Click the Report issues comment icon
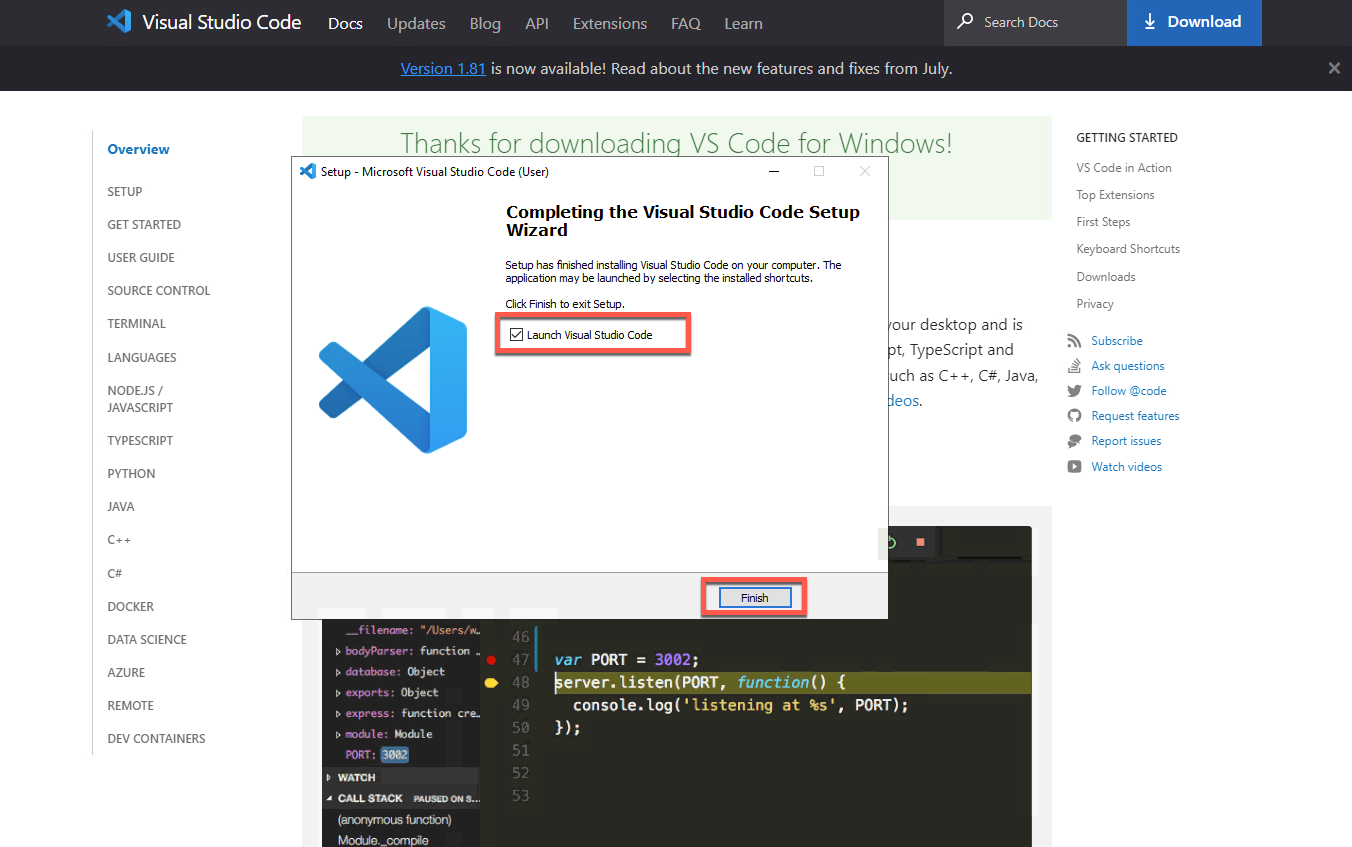The image size is (1352, 847). click(x=1074, y=441)
